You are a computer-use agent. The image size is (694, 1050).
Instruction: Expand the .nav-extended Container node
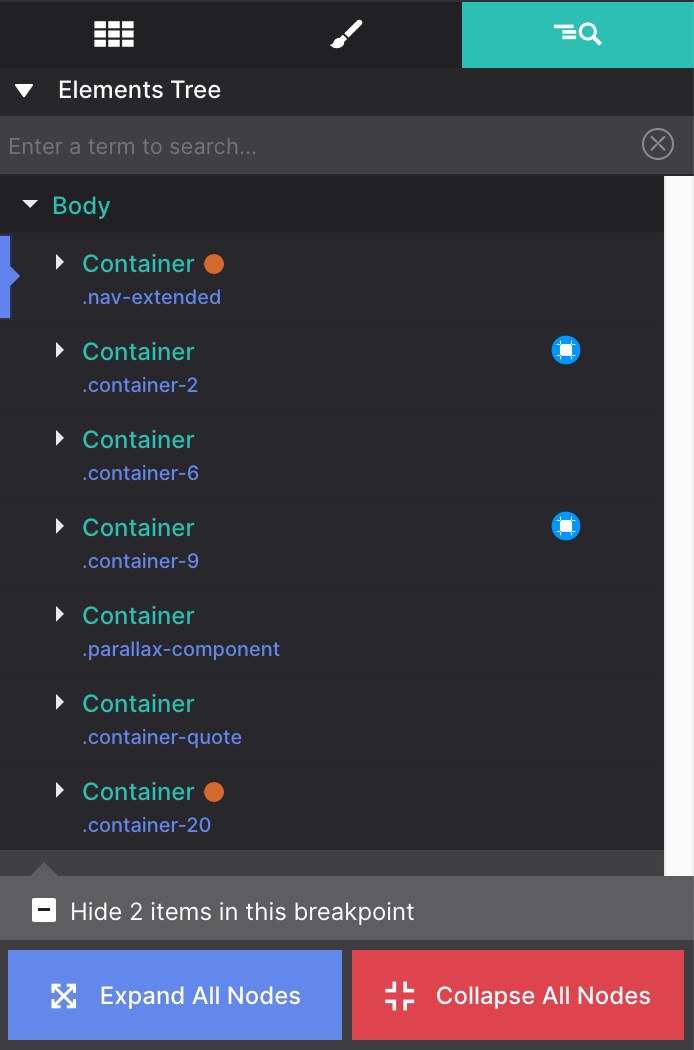(60, 263)
